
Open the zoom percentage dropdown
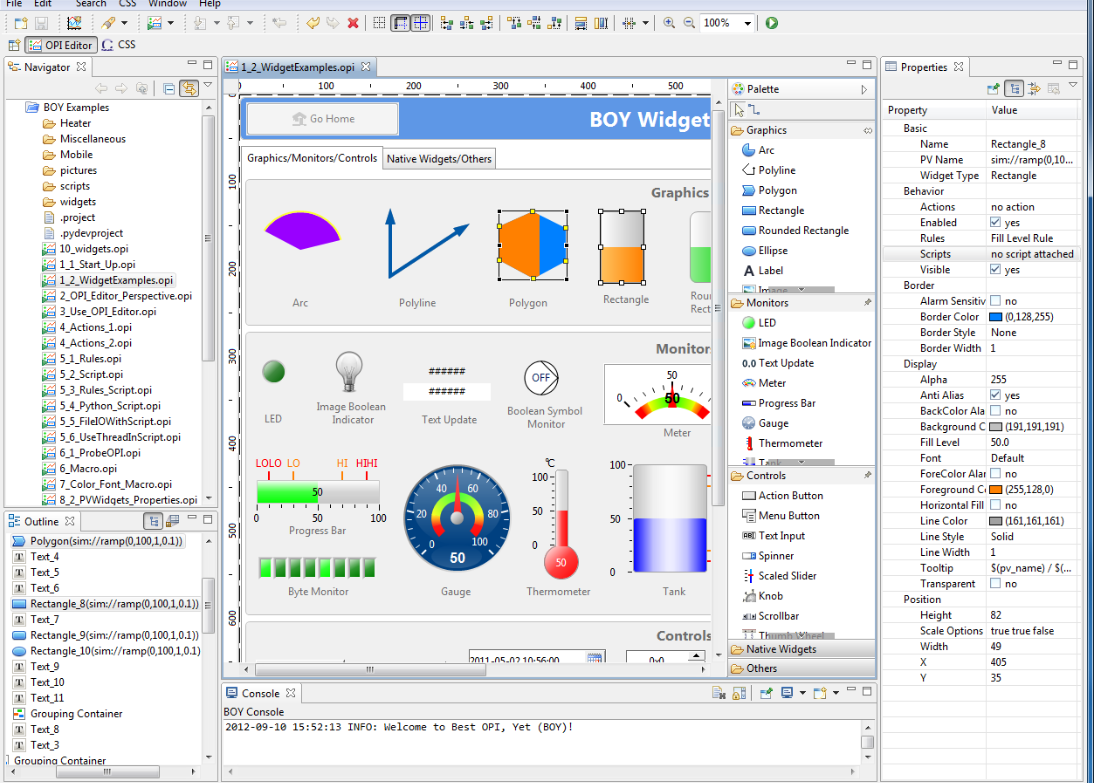coord(748,23)
